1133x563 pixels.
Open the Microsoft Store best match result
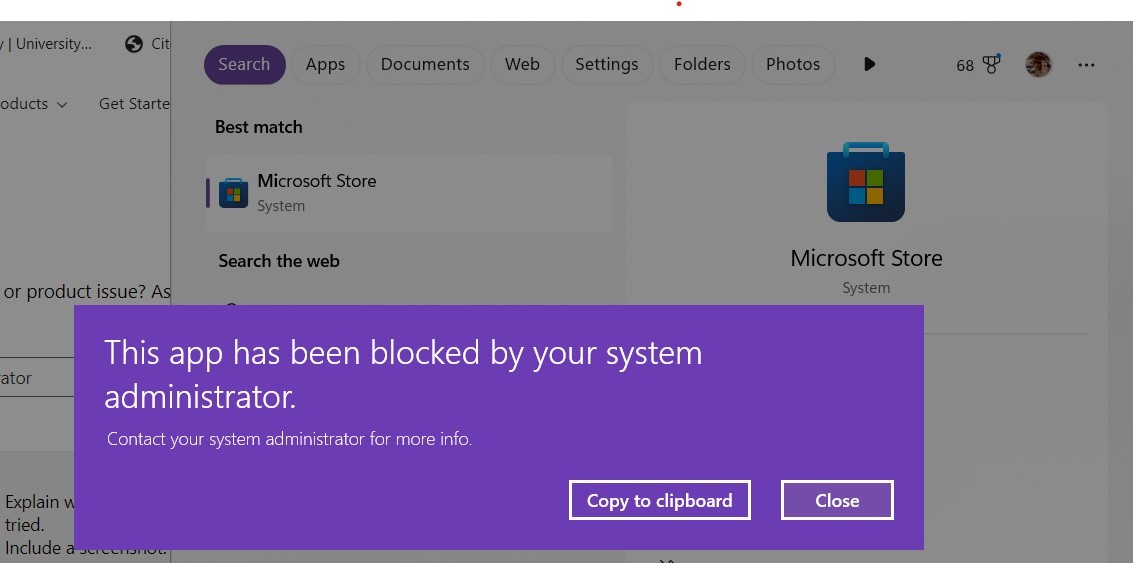click(x=409, y=193)
